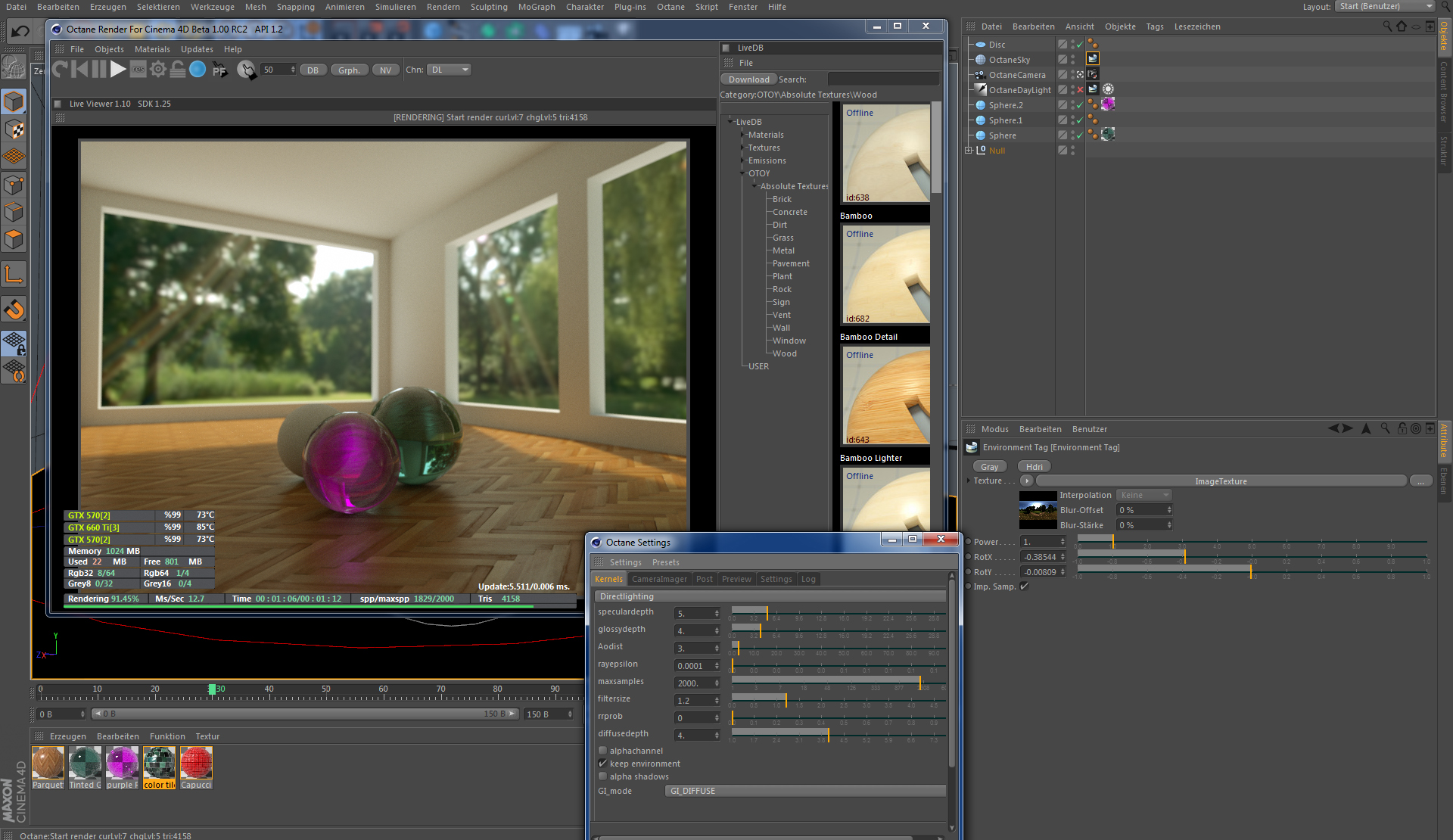Open the MoGraph menu
The image size is (1453, 840).
(x=536, y=7)
